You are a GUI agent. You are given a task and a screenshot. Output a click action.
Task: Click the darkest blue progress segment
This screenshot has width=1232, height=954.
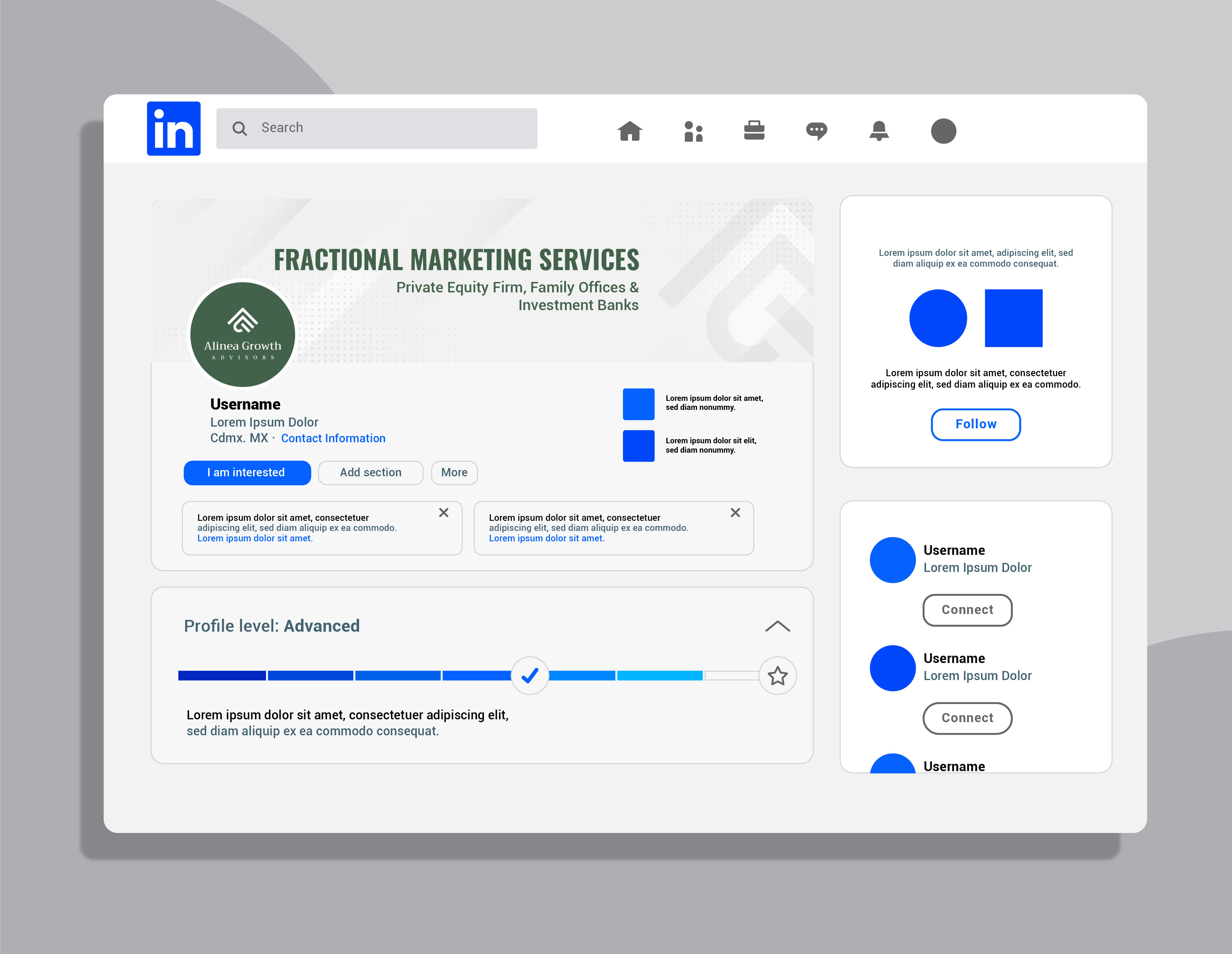pos(222,675)
